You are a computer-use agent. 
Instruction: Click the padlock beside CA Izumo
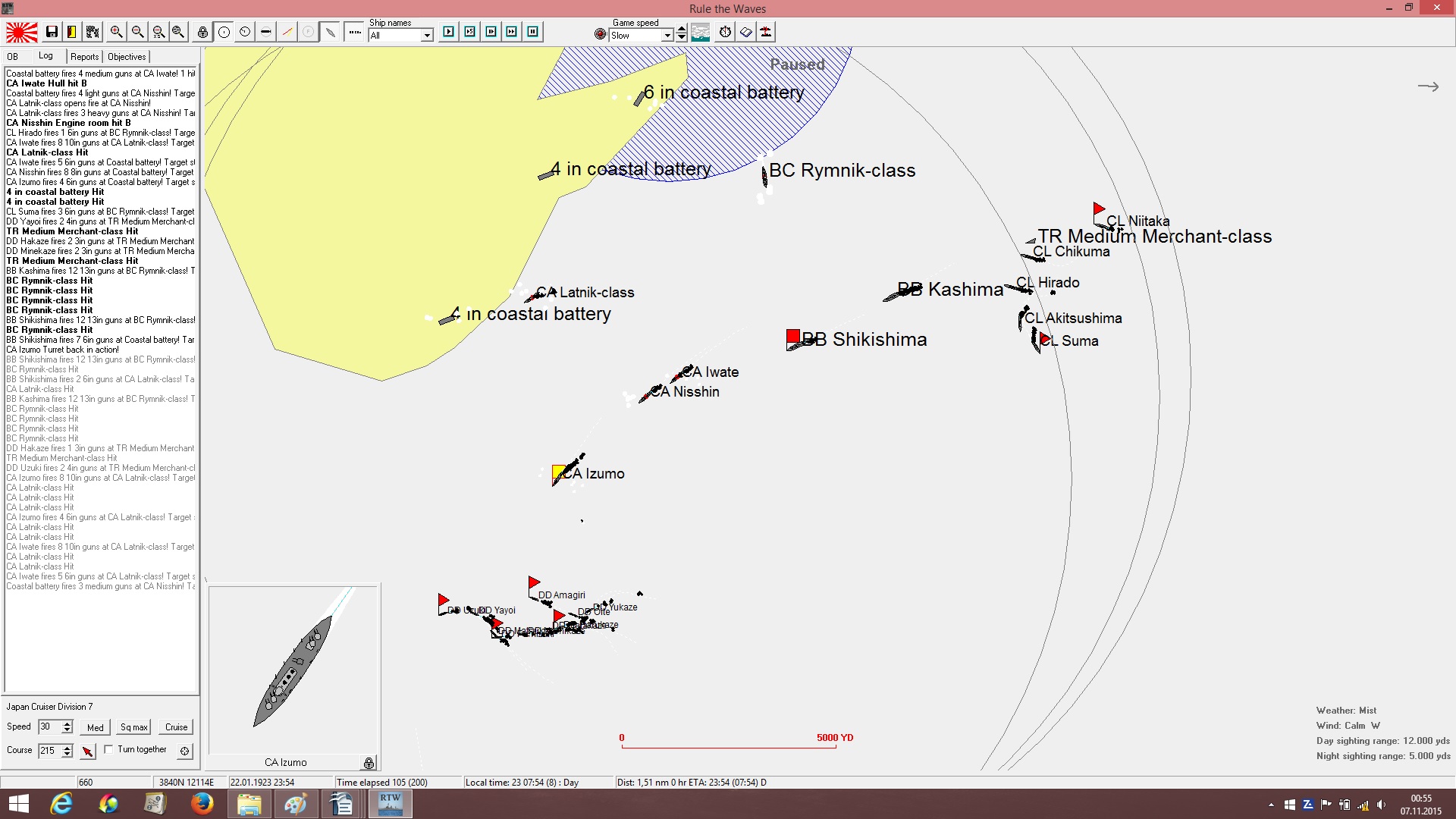click(369, 763)
